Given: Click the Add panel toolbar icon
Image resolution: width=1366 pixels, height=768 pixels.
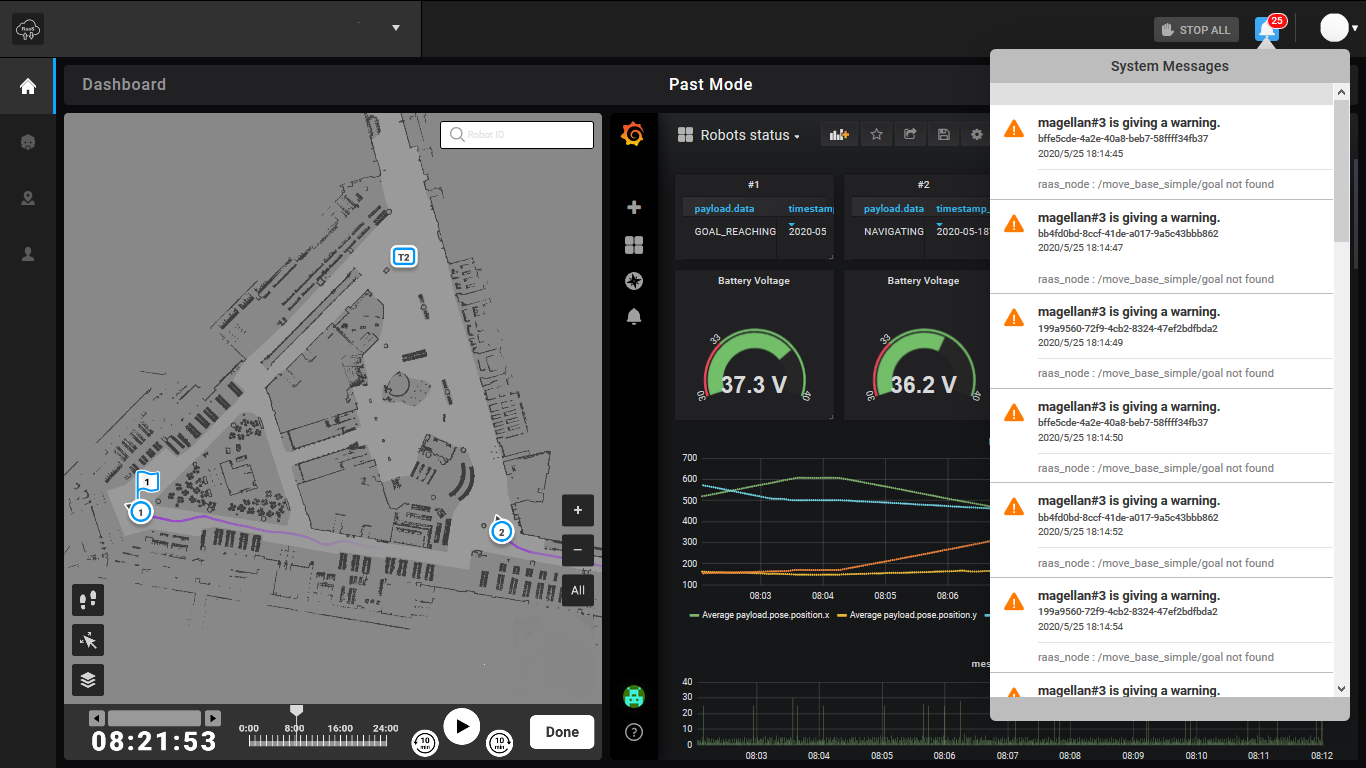Looking at the screenshot, I should click(839, 134).
